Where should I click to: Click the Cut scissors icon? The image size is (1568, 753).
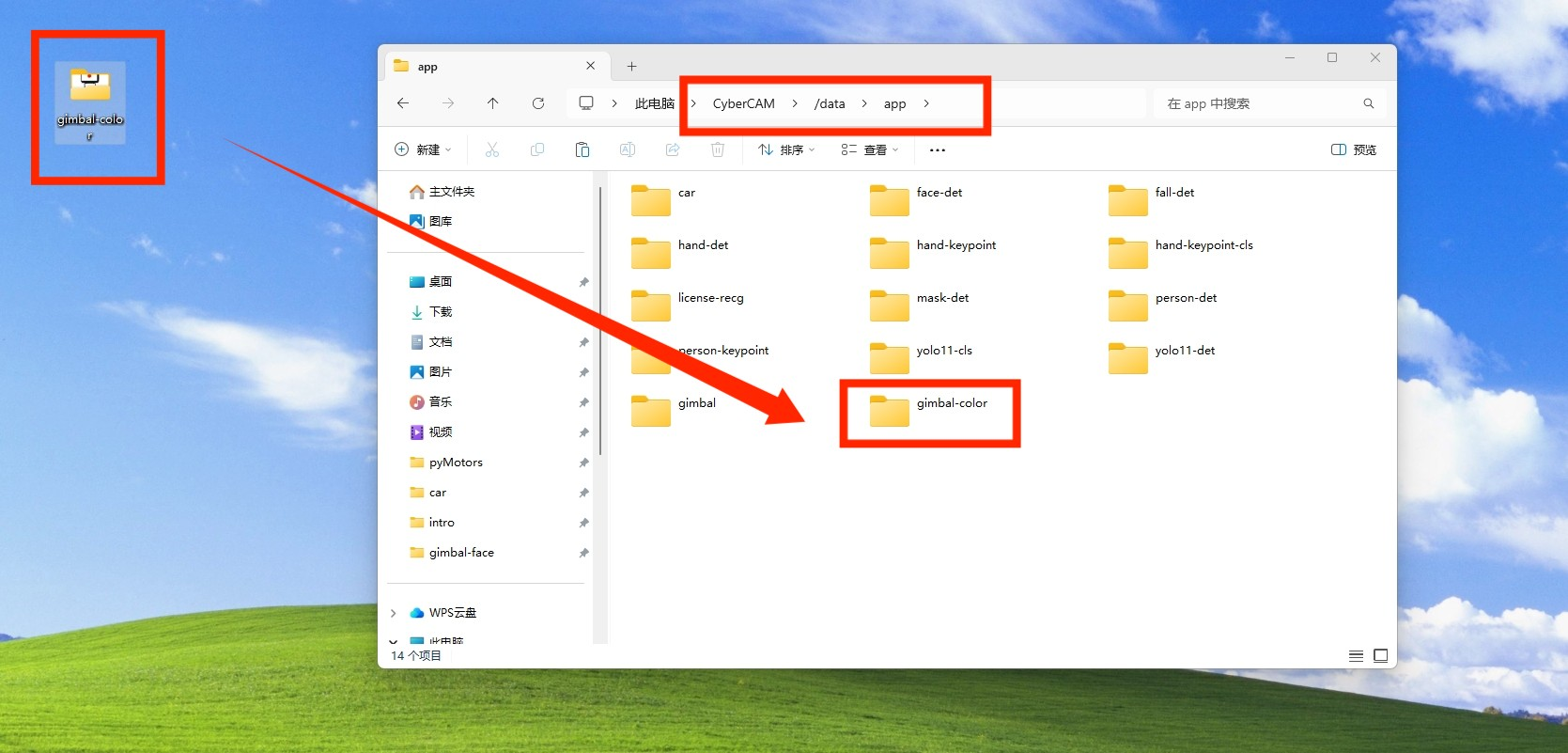pos(492,149)
